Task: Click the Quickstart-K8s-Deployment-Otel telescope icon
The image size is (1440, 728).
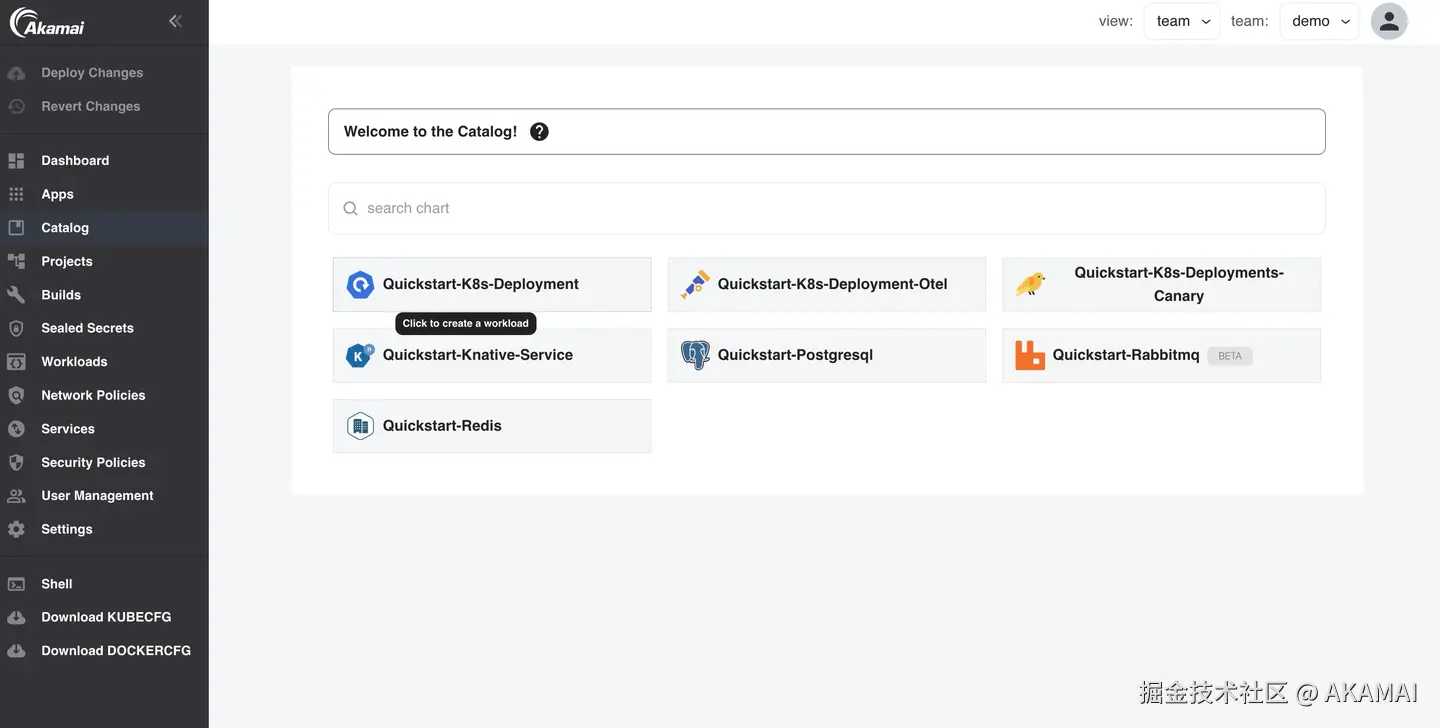Action: 695,285
